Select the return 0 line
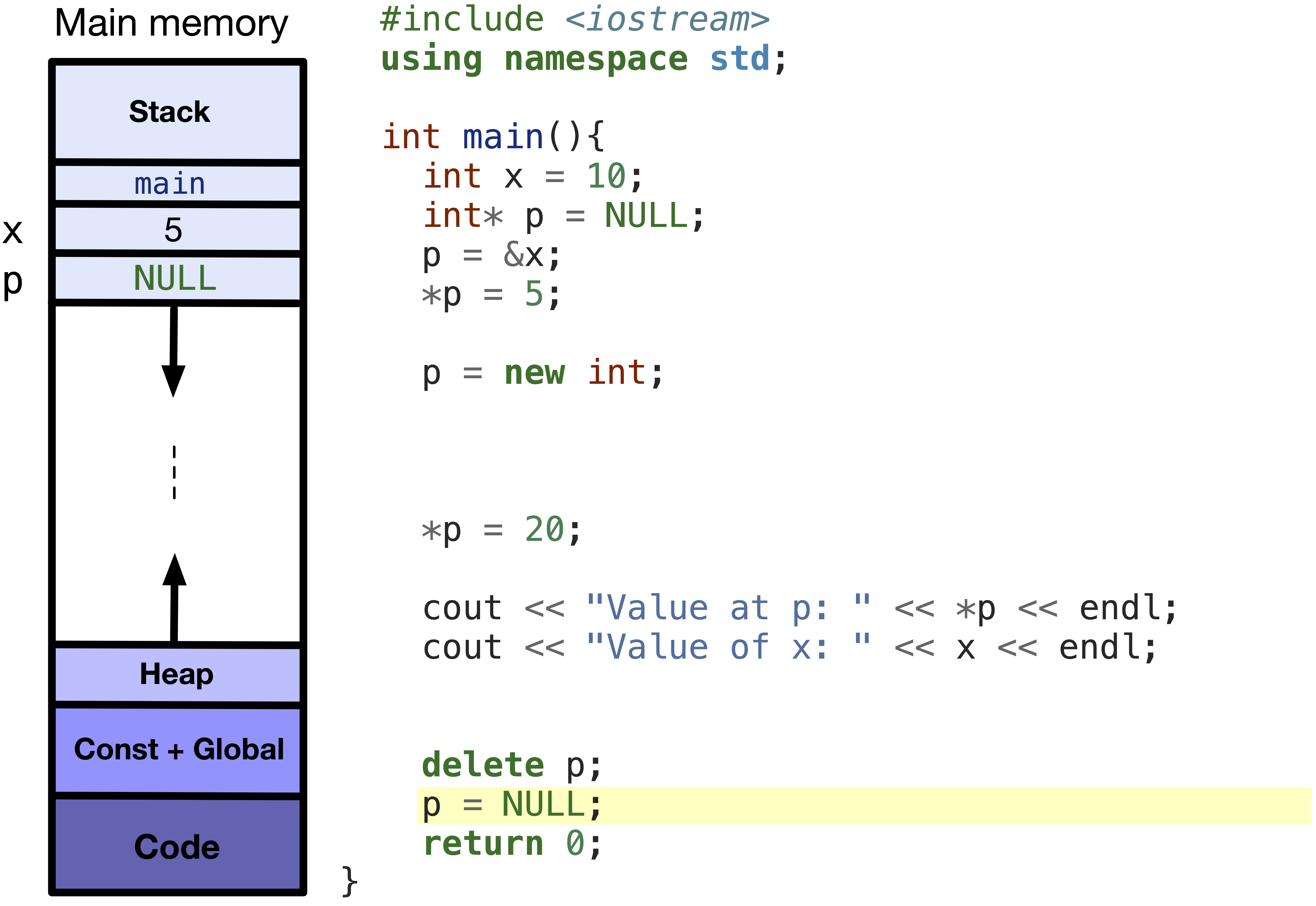The image size is (1316, 906). tap(511, 844)
